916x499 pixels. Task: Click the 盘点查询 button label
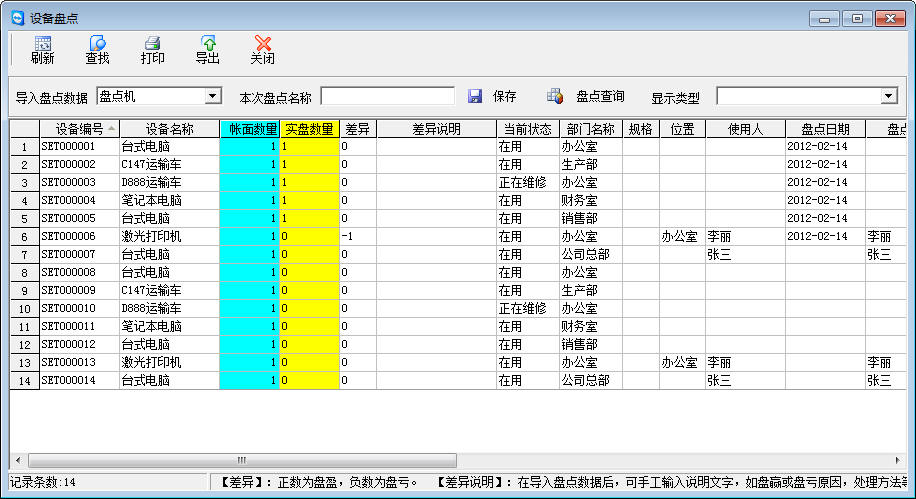click(600, 97)
